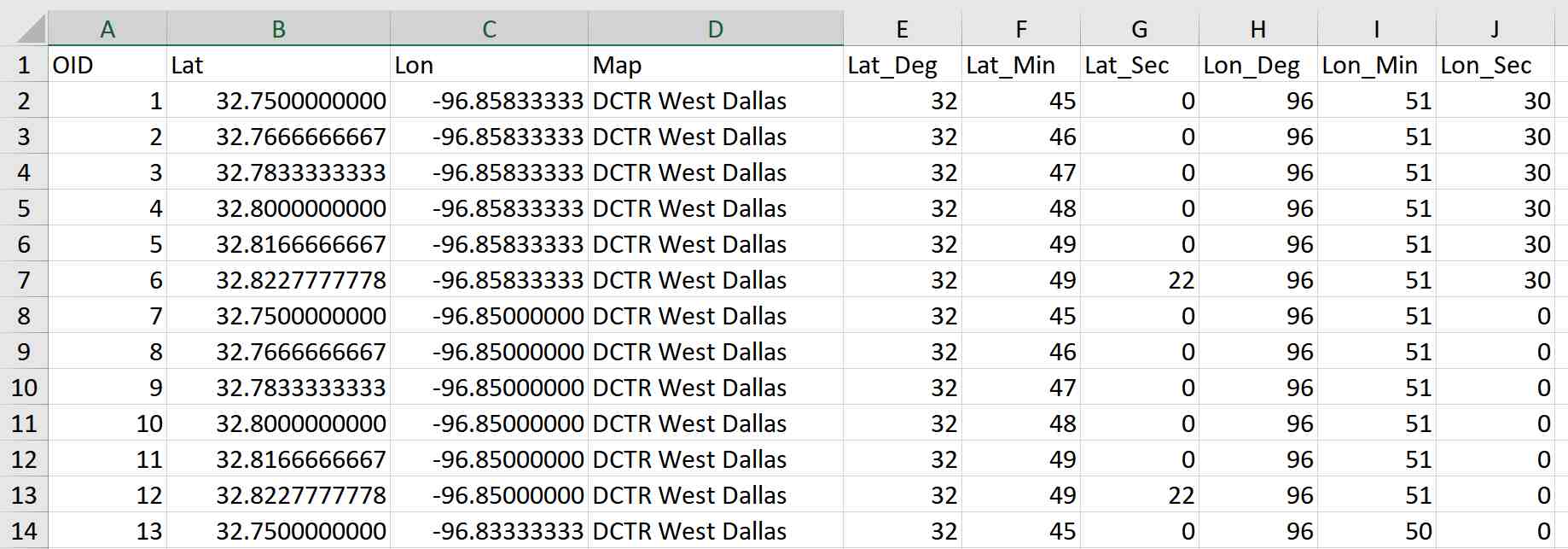The width and height of the screenshot is (1568, 549).
Task: Select column A header
Action: pos(107,29)
